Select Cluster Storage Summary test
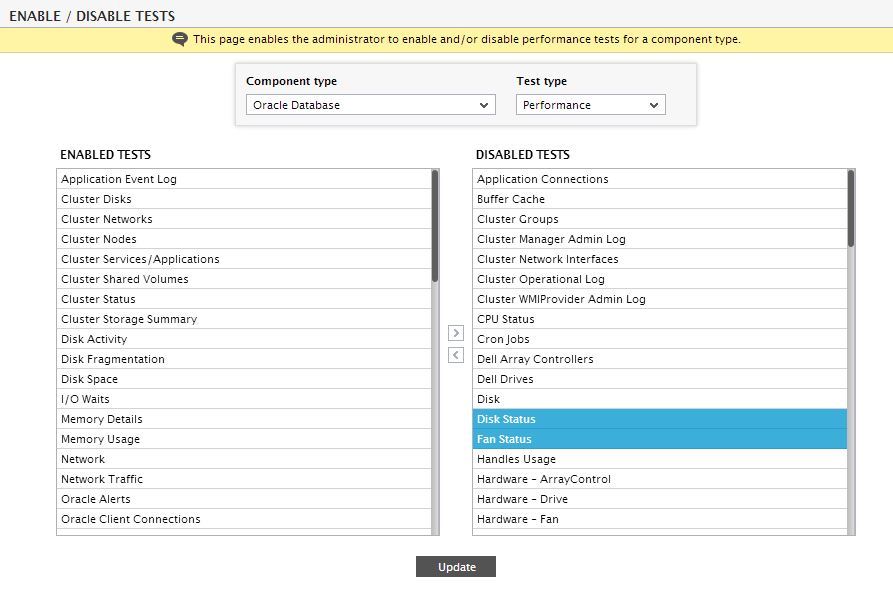 tap(244, 318)
